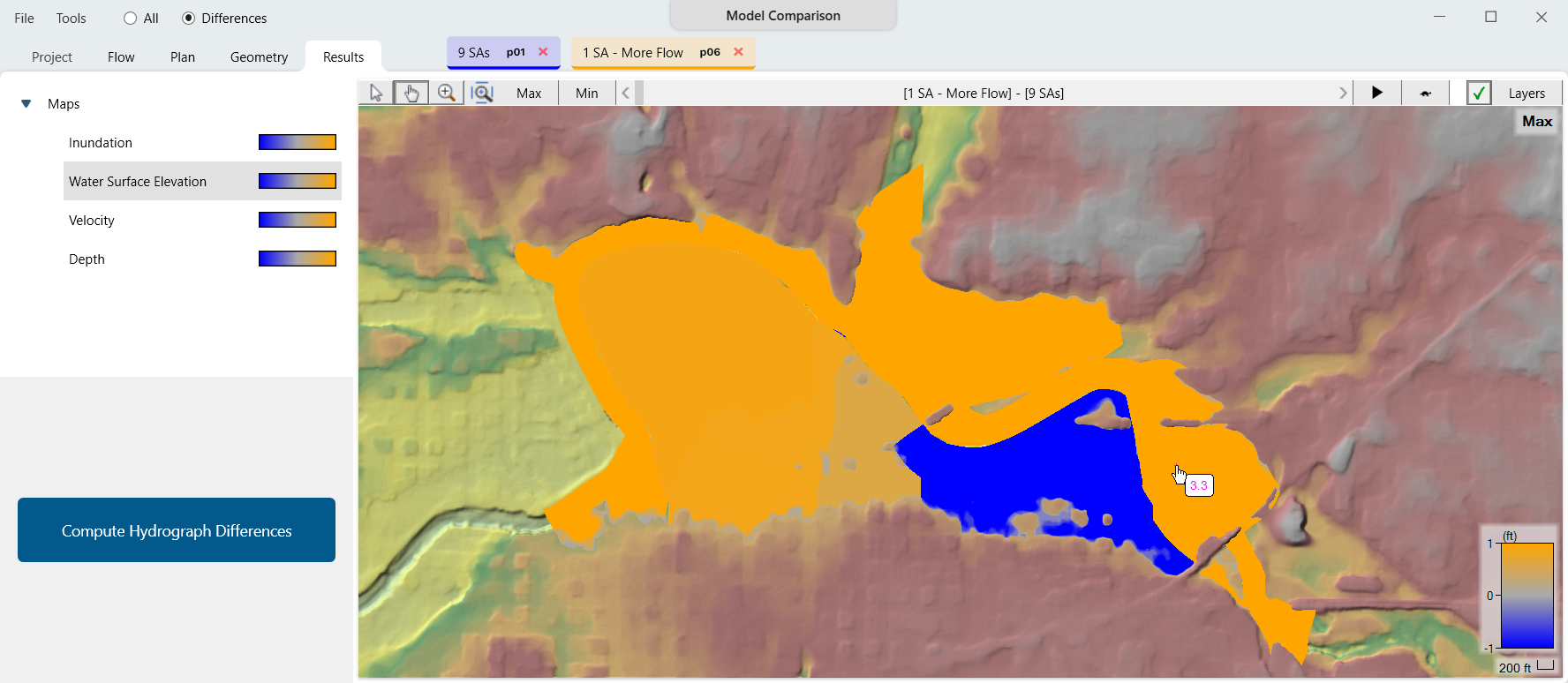Step to previous time with left chevron
The height and width of the screenshot is (683, 1568).
[626, 93]
